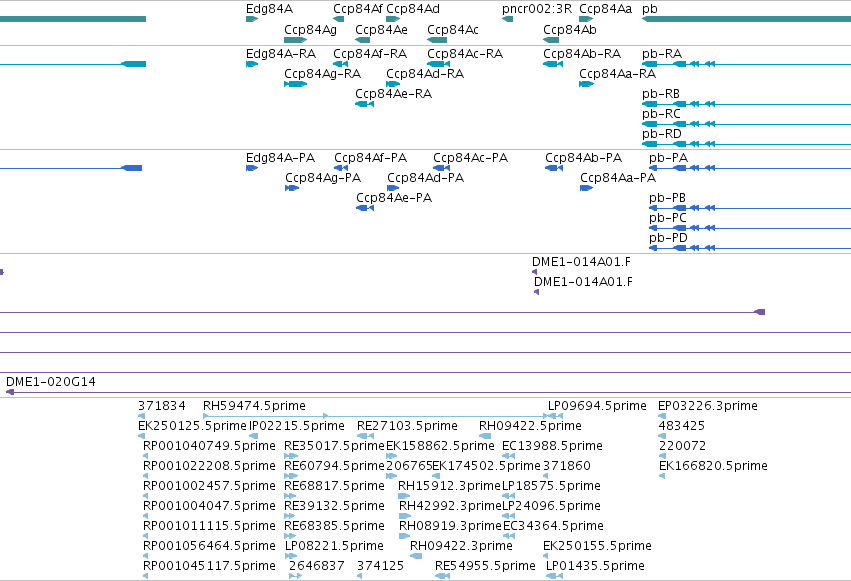Select protein Edg84A-PA
851x581 pixels.
280,158
